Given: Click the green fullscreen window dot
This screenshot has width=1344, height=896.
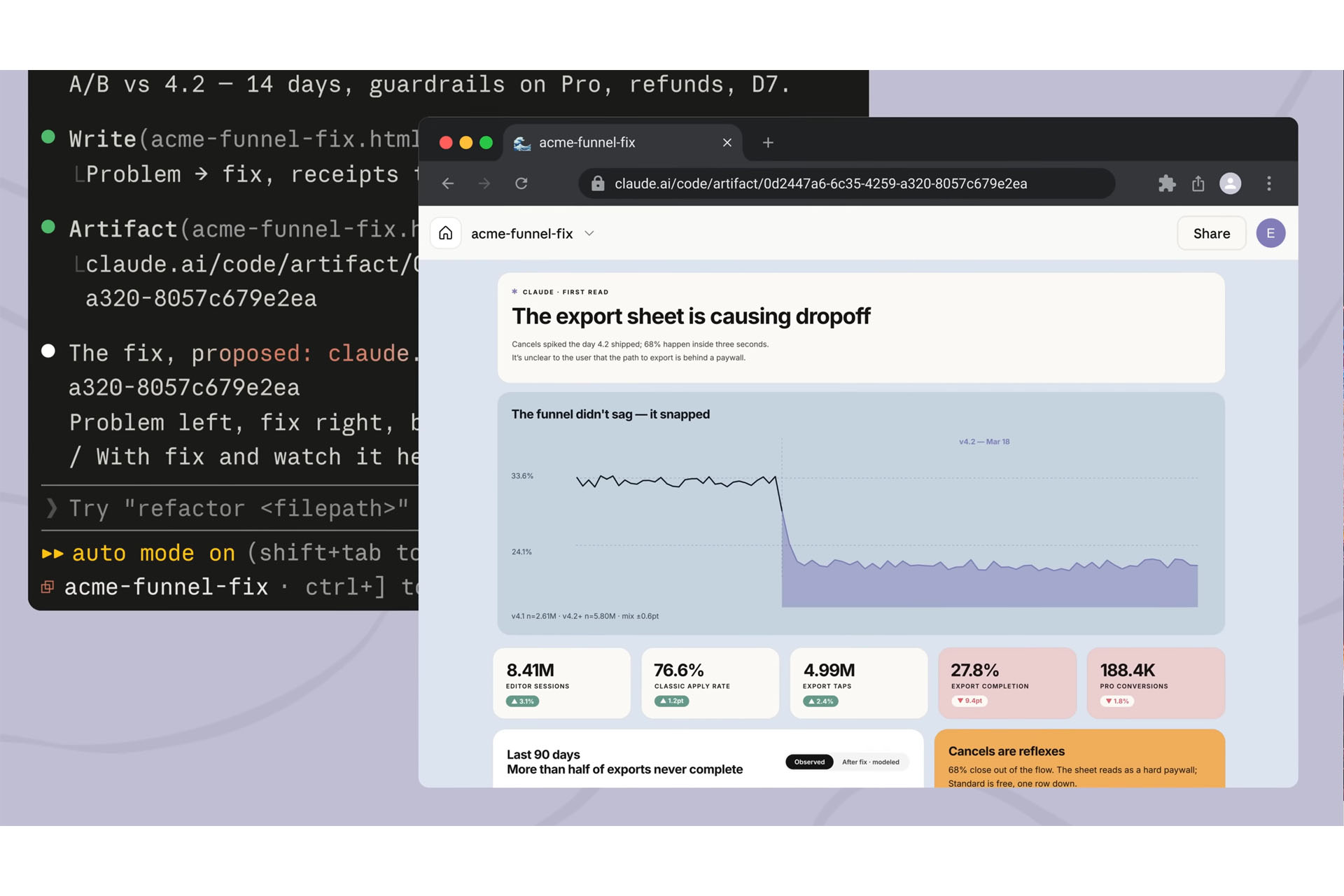Looking at the screenshot, I should [486, 143].
